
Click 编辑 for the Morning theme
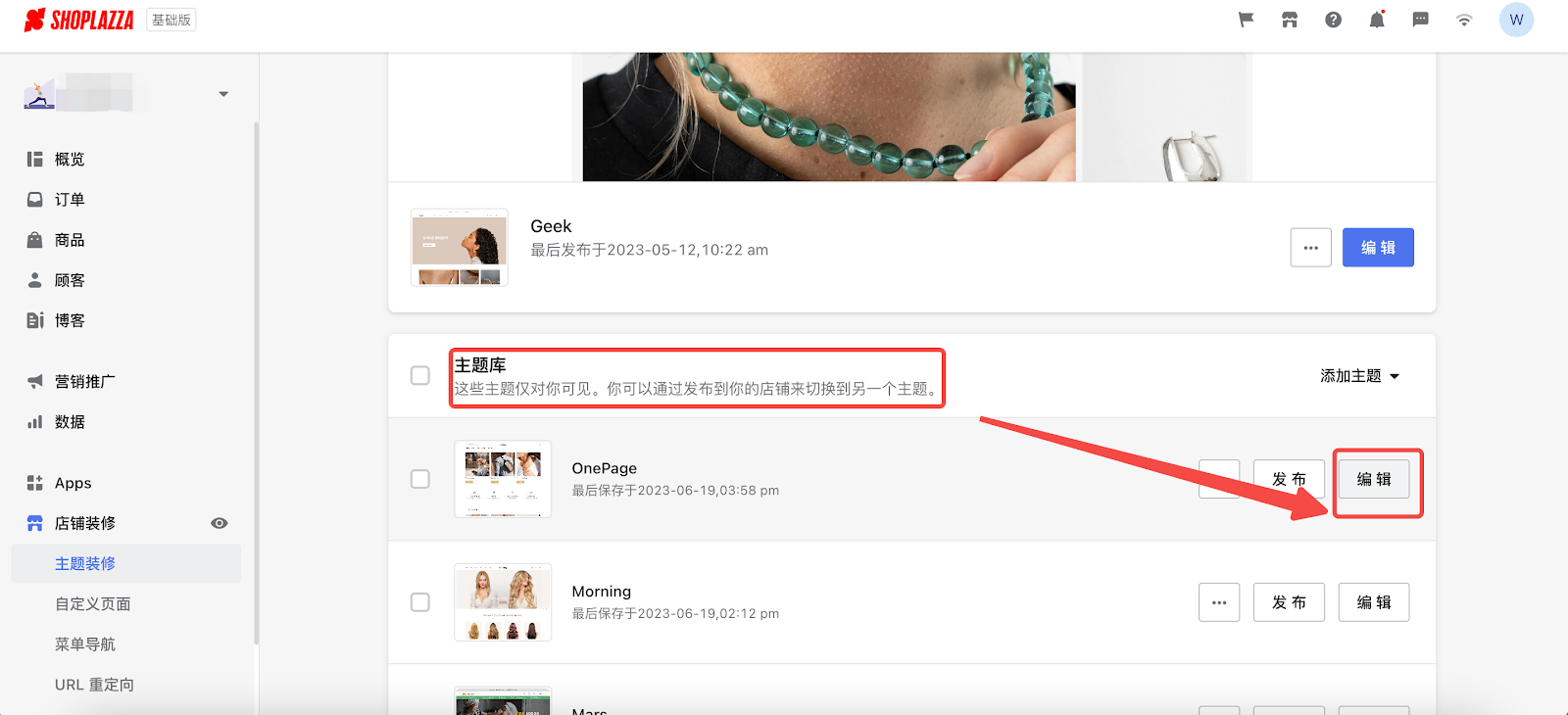tap(1374, 602)
